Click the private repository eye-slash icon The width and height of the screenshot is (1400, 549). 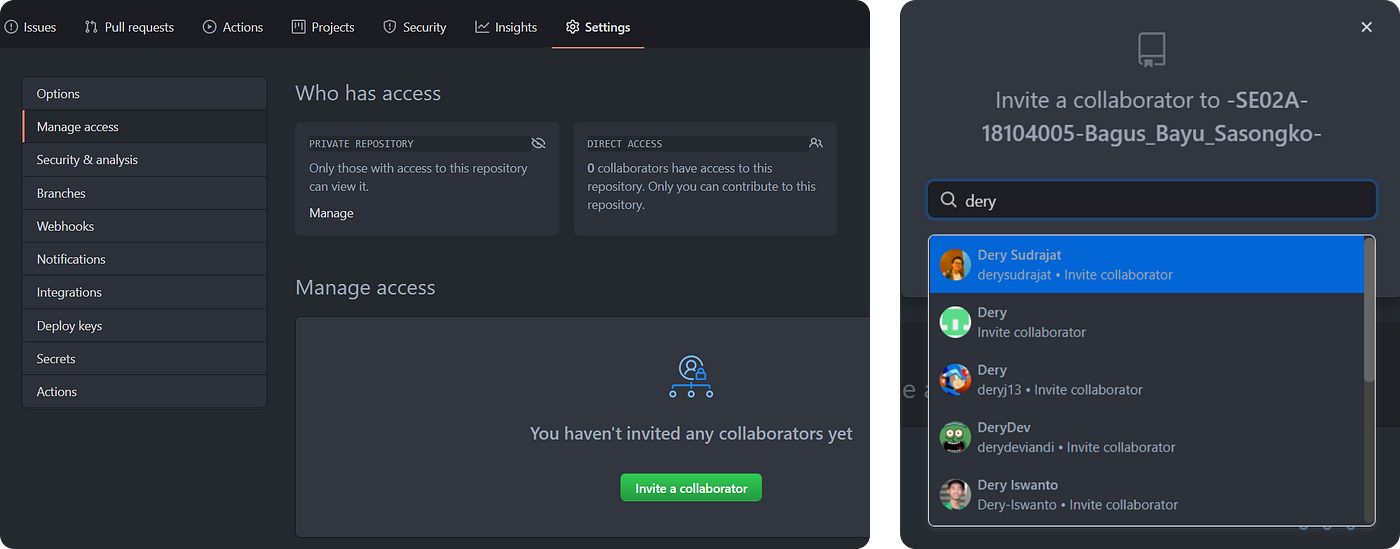[x=538, y=143]
